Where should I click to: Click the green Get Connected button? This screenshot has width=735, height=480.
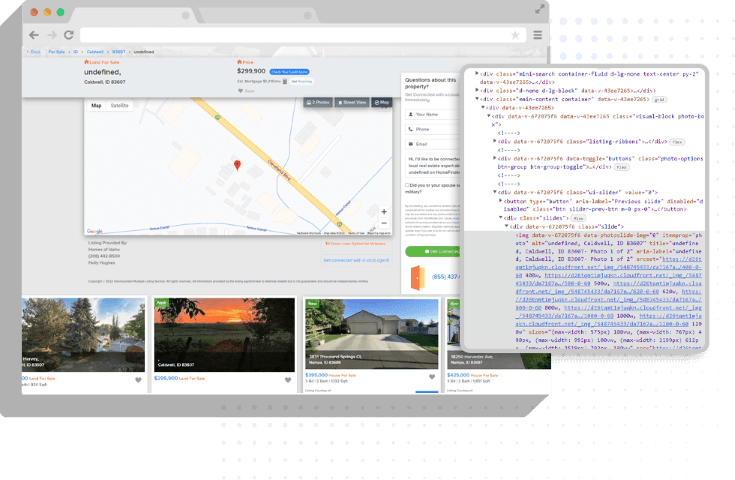tap(433, 251)
